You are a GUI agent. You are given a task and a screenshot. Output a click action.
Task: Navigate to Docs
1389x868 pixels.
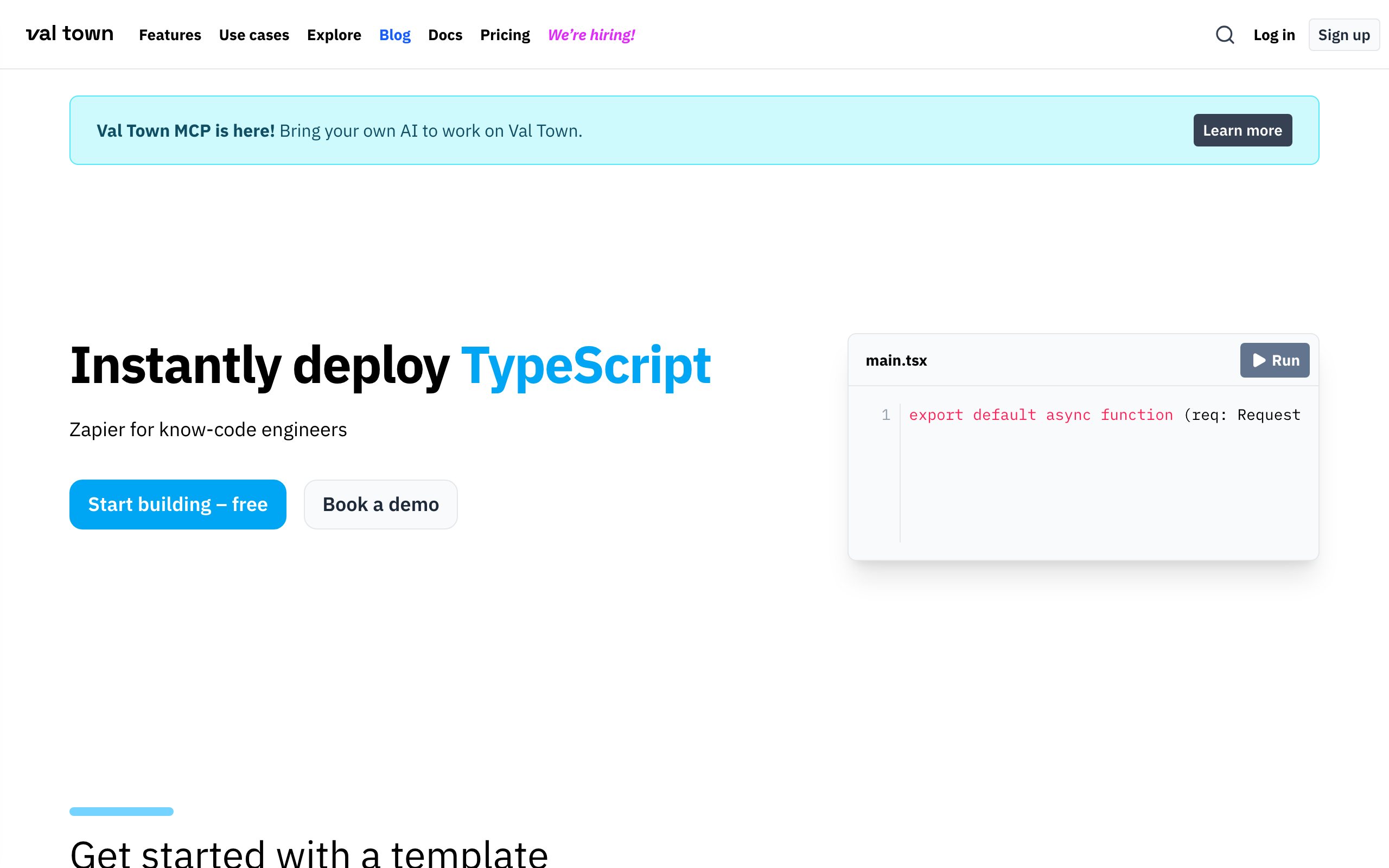(x=445, y=35)
